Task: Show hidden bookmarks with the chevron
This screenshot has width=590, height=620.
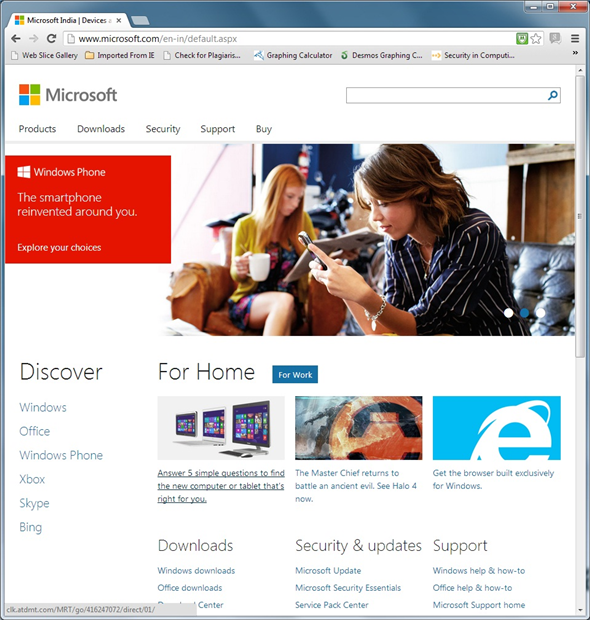Action: [575, 53]
